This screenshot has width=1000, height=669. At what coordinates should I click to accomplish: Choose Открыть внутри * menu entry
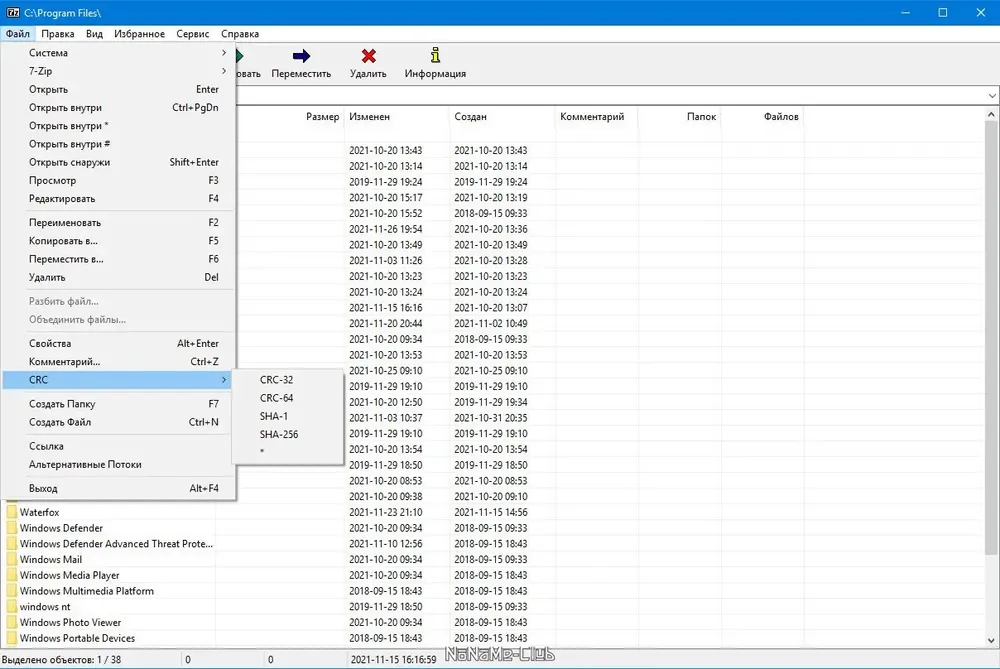(x=119, y=126)
